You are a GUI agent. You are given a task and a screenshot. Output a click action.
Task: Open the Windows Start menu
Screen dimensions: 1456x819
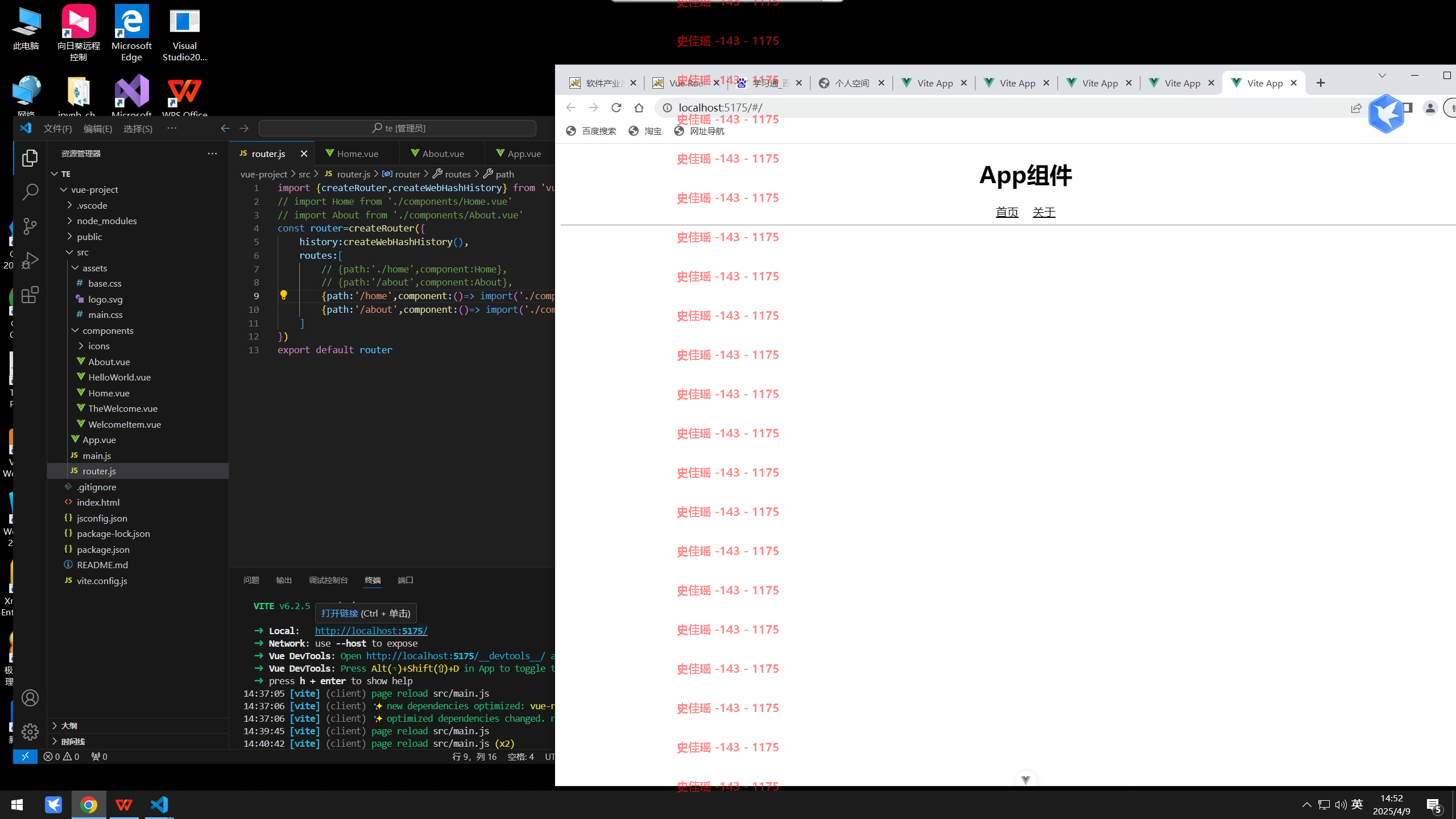(17, 805)
